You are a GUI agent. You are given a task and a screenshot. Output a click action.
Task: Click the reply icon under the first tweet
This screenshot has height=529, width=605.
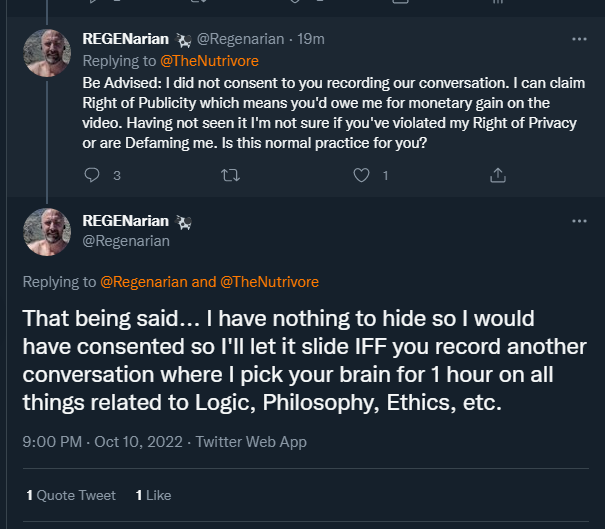pos(93,175)
